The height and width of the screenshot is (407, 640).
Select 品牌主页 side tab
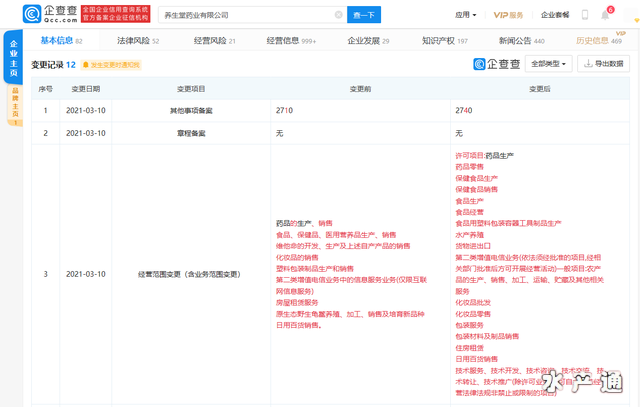coord(15,106)
